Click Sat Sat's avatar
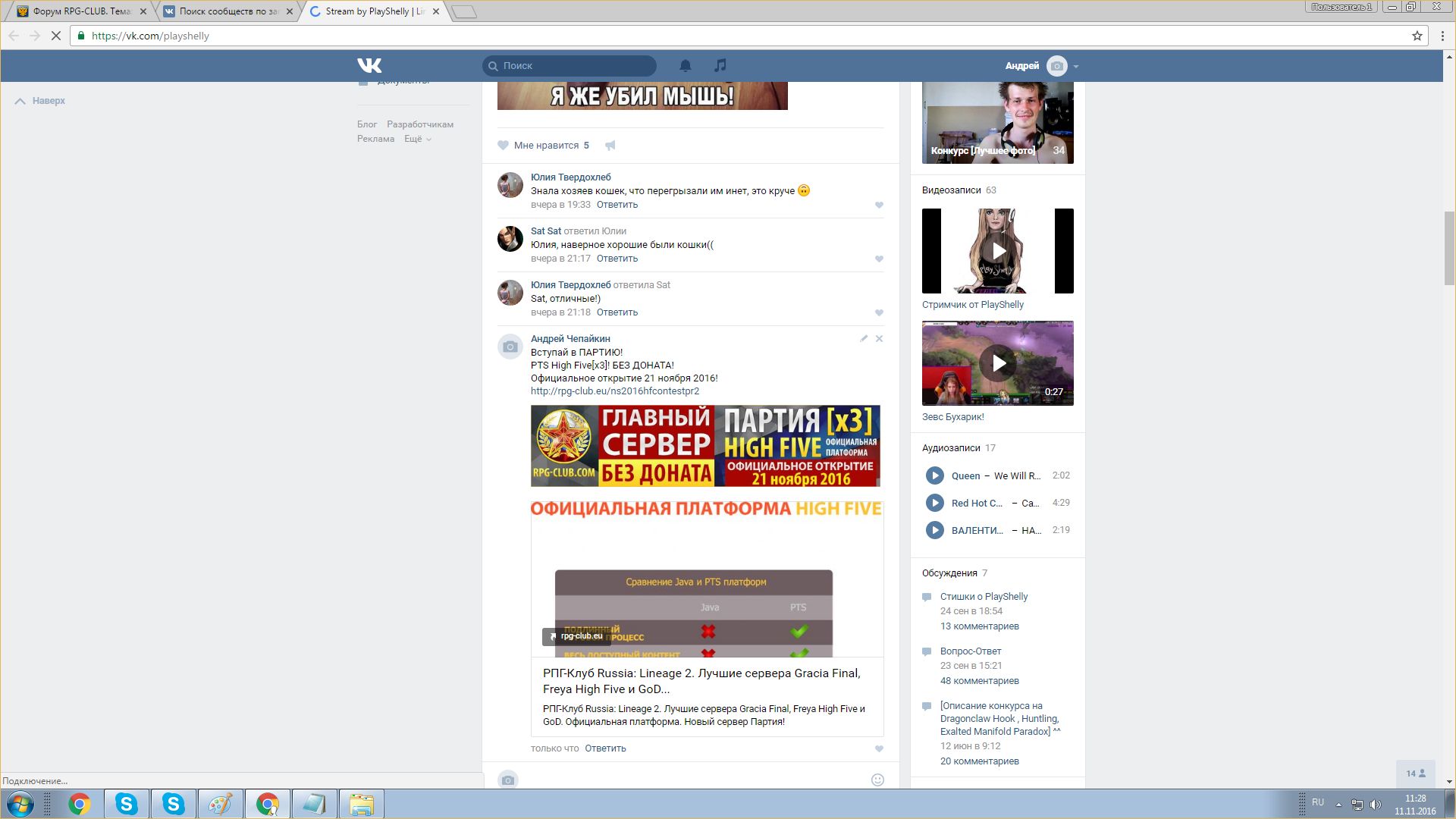The image size is (1456, 819). click(510, 239)
